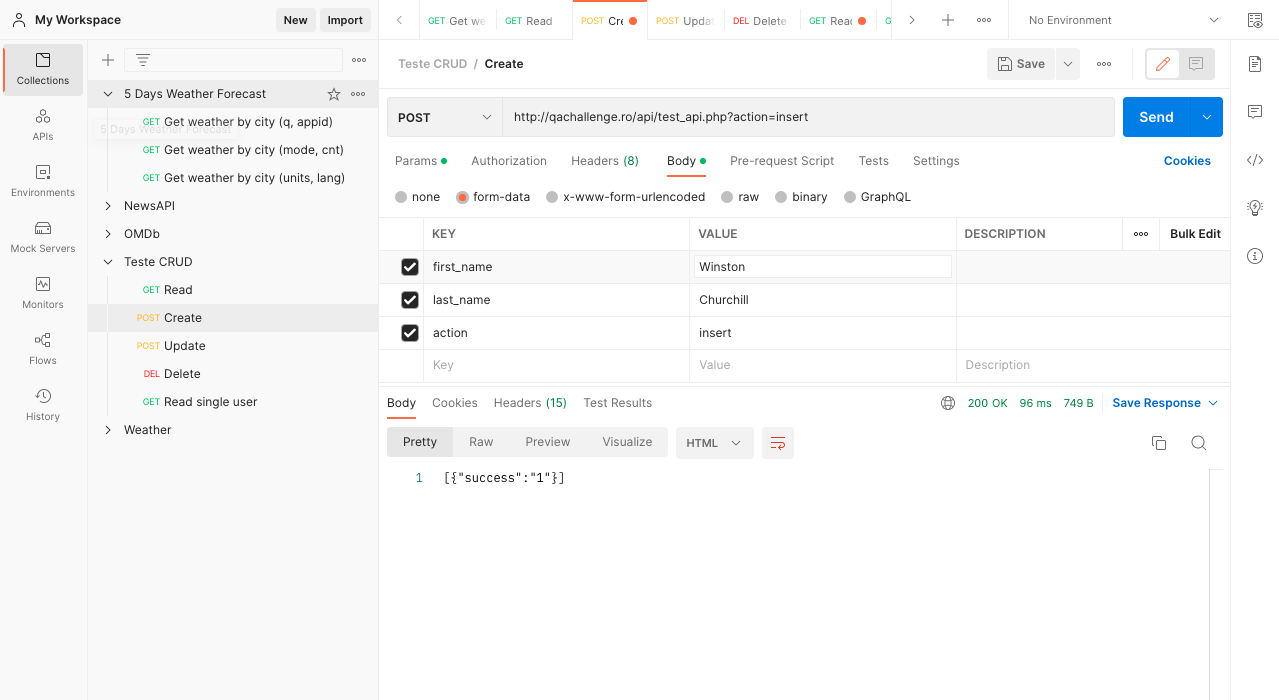Open the POST method dropdown
The width and height of the screenshot is (1279, 700).
445,117
